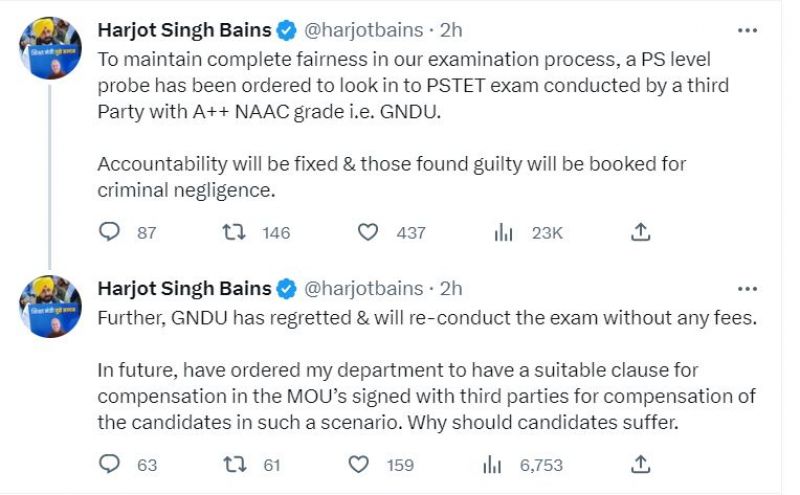
Task: Open Harjot Singh Bains profile from first tweet
Action: [x=184, y=30]
